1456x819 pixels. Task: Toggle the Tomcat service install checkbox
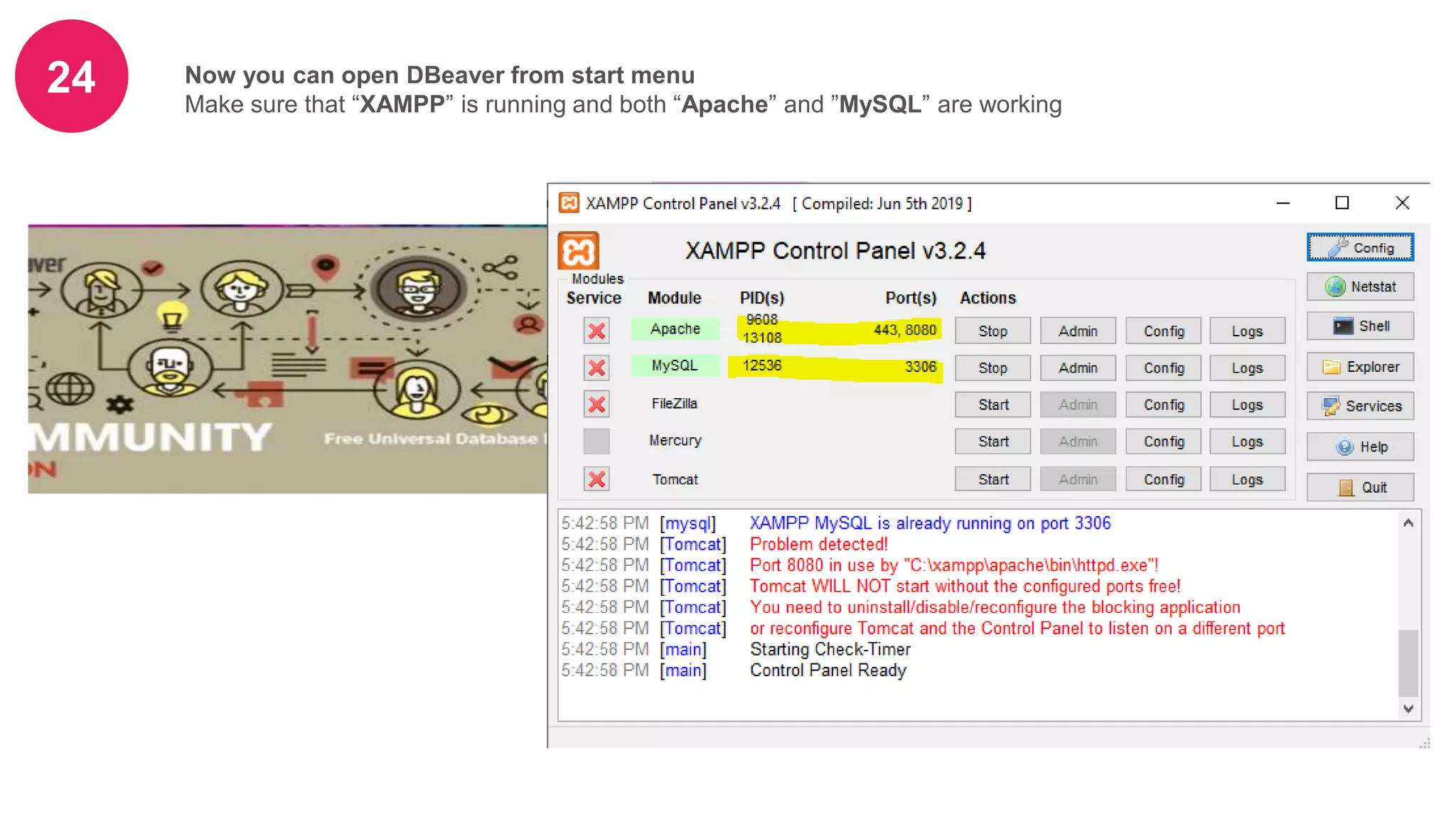(x=596, y=479)
